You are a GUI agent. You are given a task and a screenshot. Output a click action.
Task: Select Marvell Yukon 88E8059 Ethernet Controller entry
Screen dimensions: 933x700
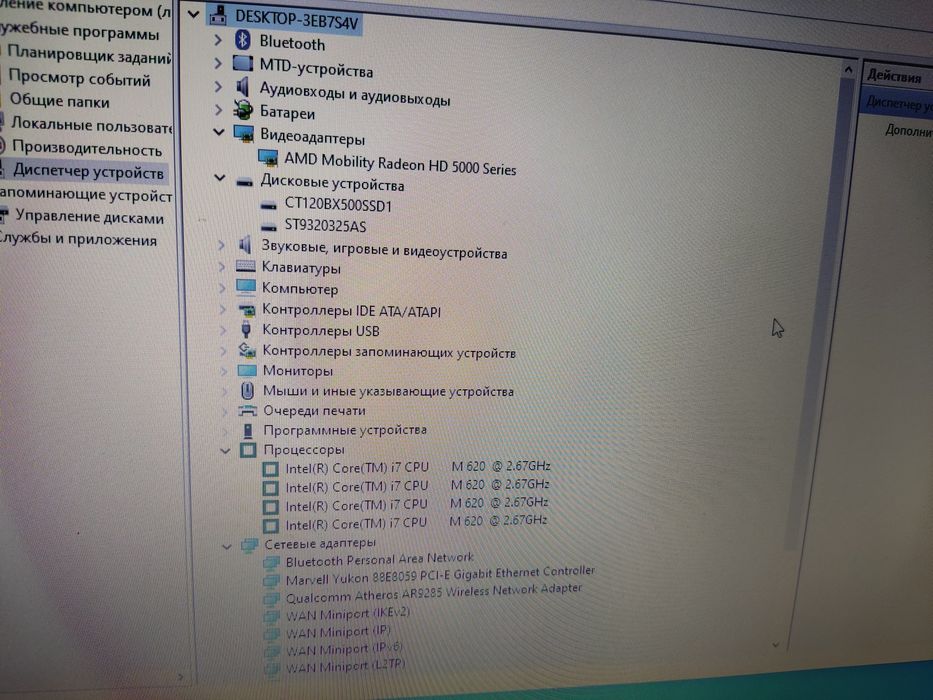[440, 575]
